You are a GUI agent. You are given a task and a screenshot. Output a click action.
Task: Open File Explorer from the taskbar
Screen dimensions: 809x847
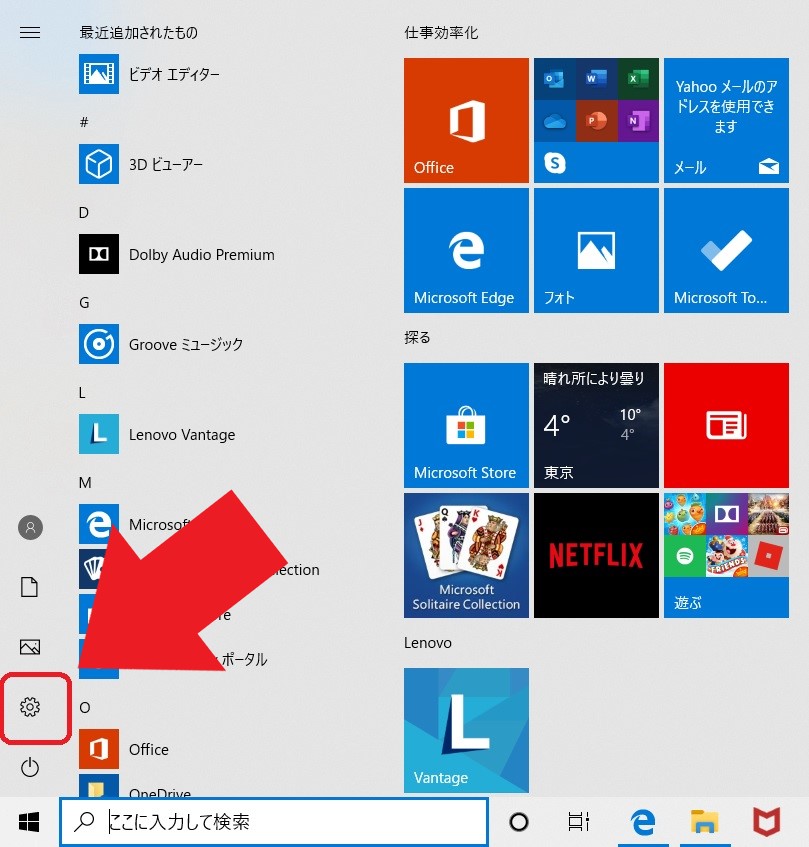pyautogui.click(x=705, y=822)
